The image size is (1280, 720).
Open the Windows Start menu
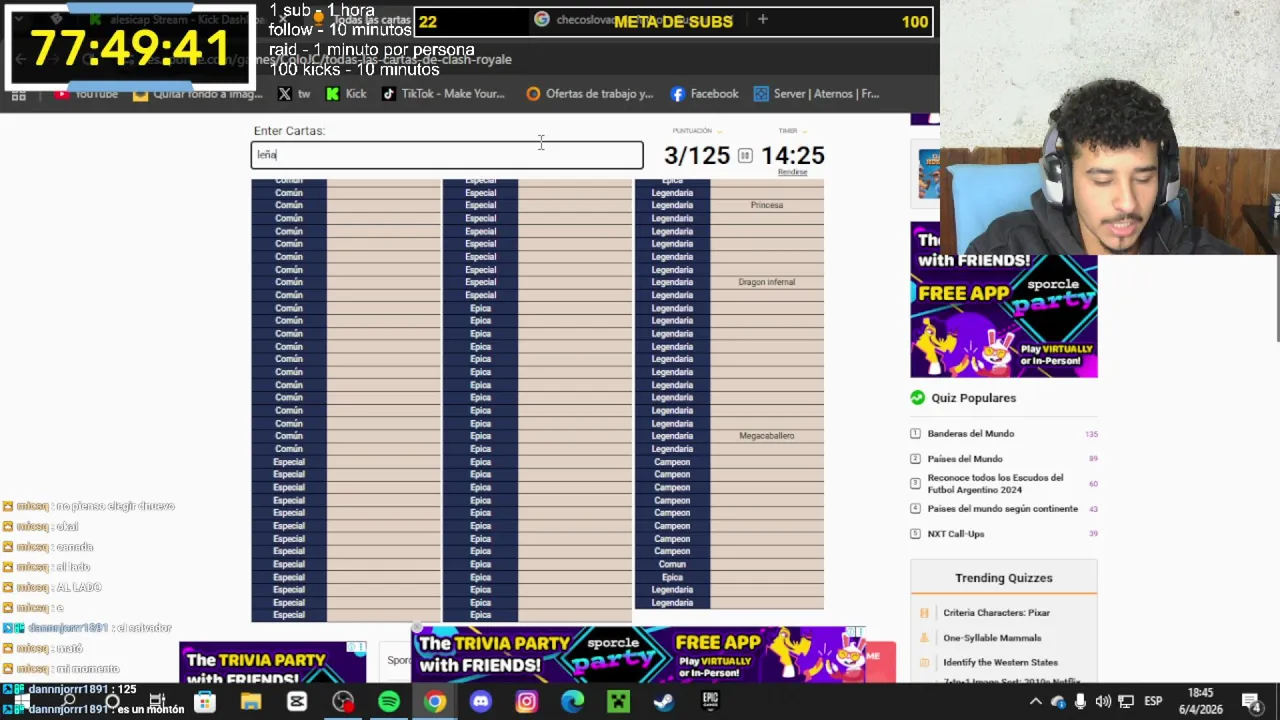click(22, 702)
